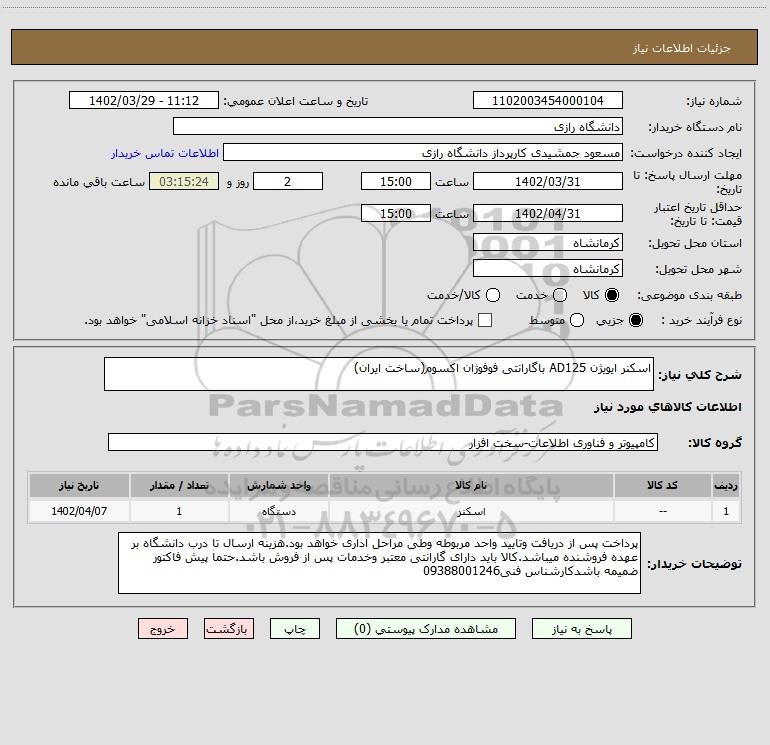Open اطلاعات تماس خریدار link

pos(165,153)
